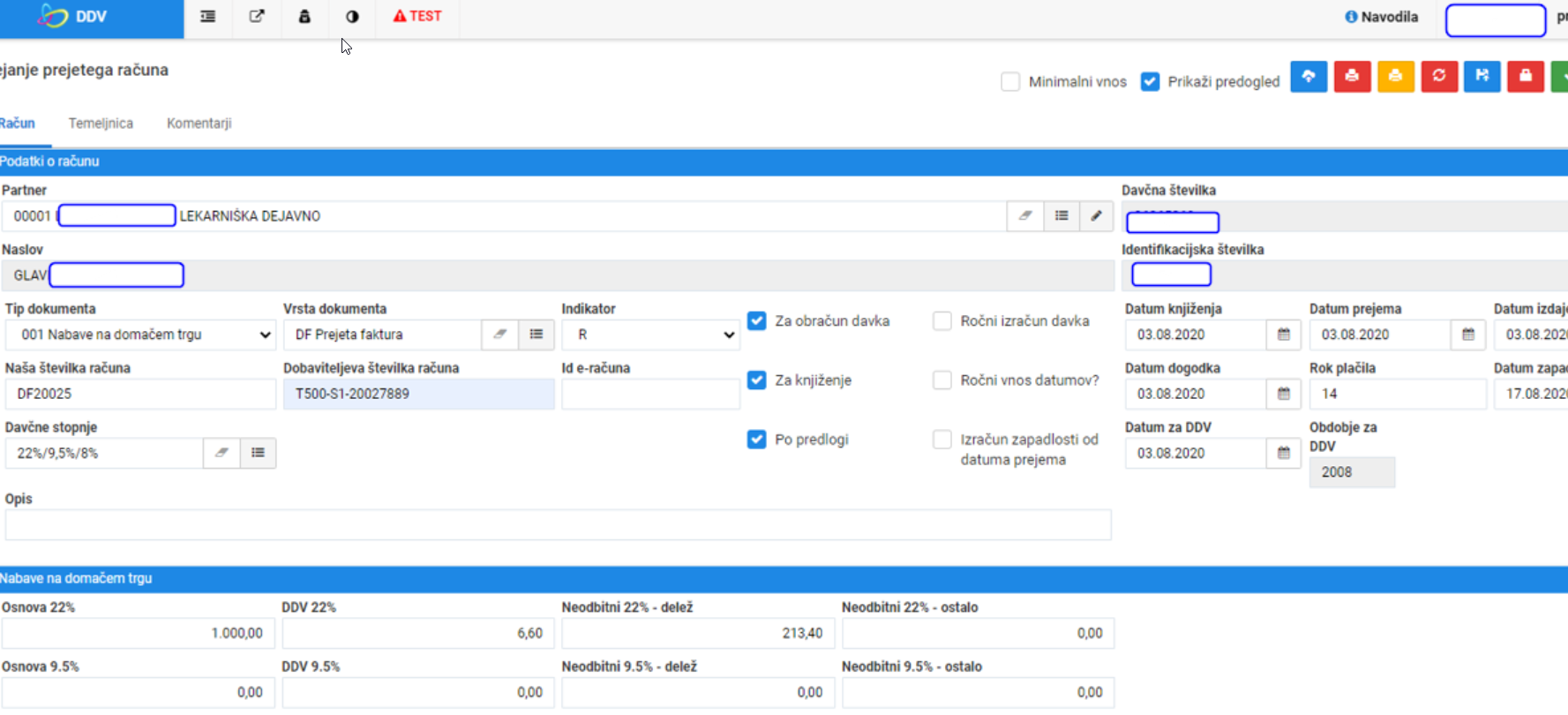This screenshot has width=1568, height=715.
Task: Click the TEST warning indicator
Action: (417, 16)
